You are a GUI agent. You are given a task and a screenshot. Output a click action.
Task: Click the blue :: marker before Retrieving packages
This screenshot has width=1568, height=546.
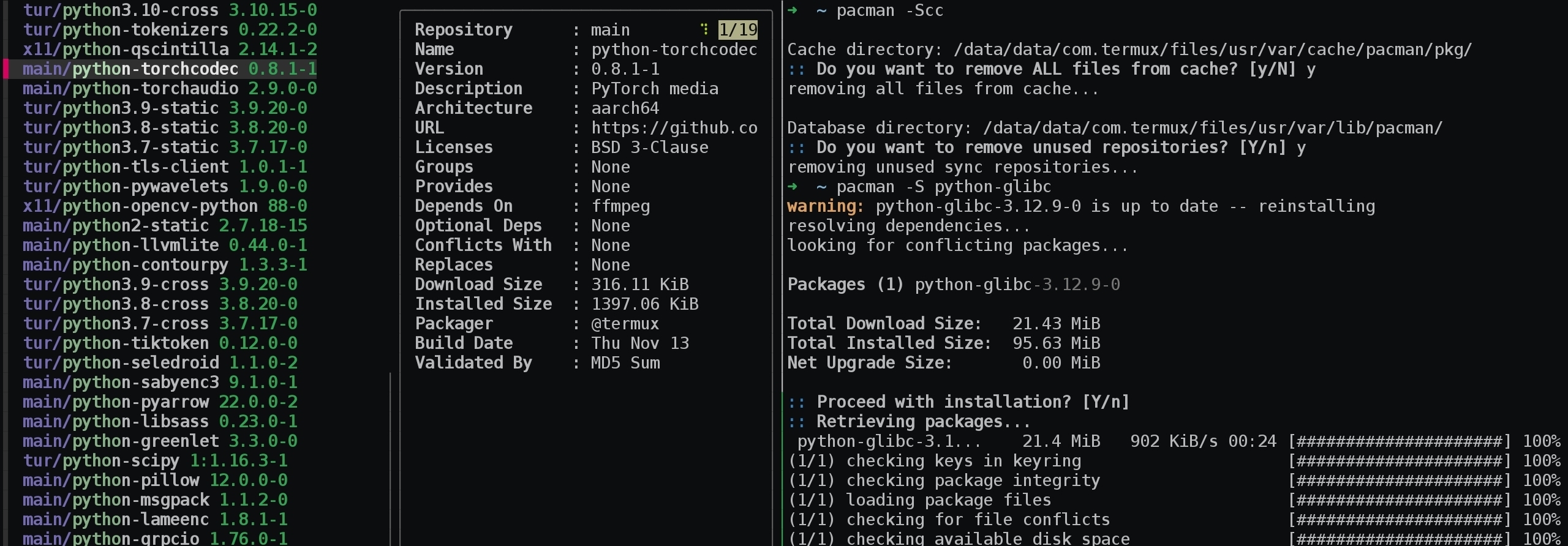[x=796, y=422]
